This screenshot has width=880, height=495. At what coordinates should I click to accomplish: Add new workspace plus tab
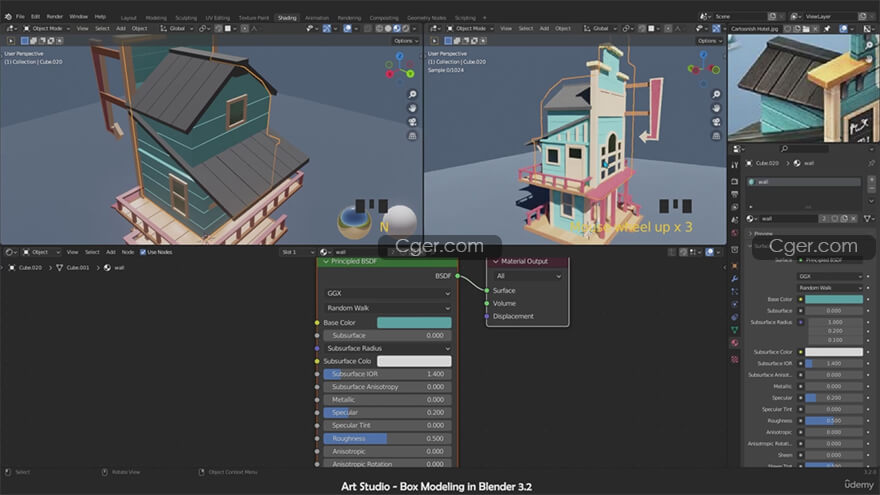[x=485, y=18]
